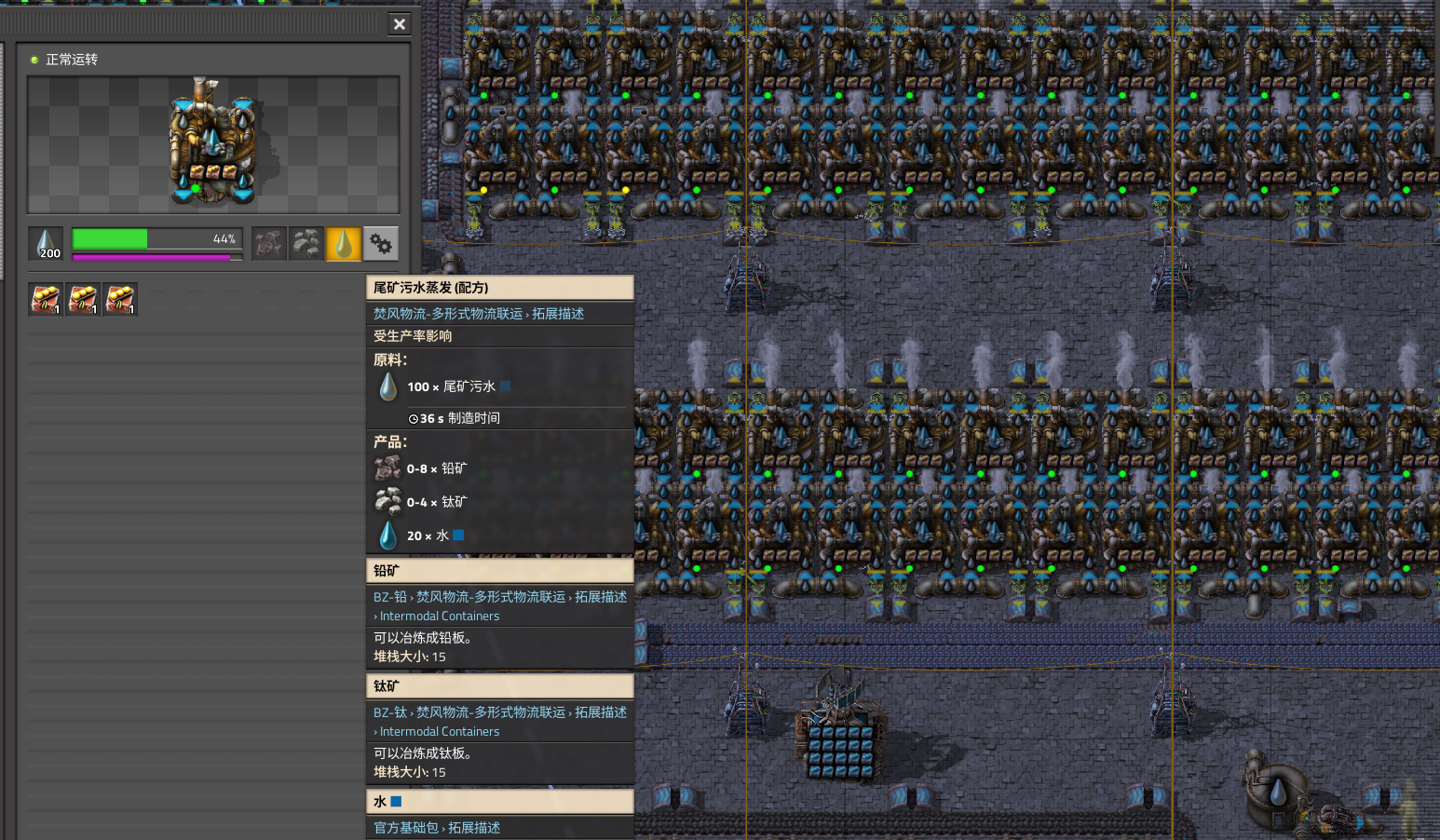
Task: Close the machine window with the X
Action: tap(400, 24)
